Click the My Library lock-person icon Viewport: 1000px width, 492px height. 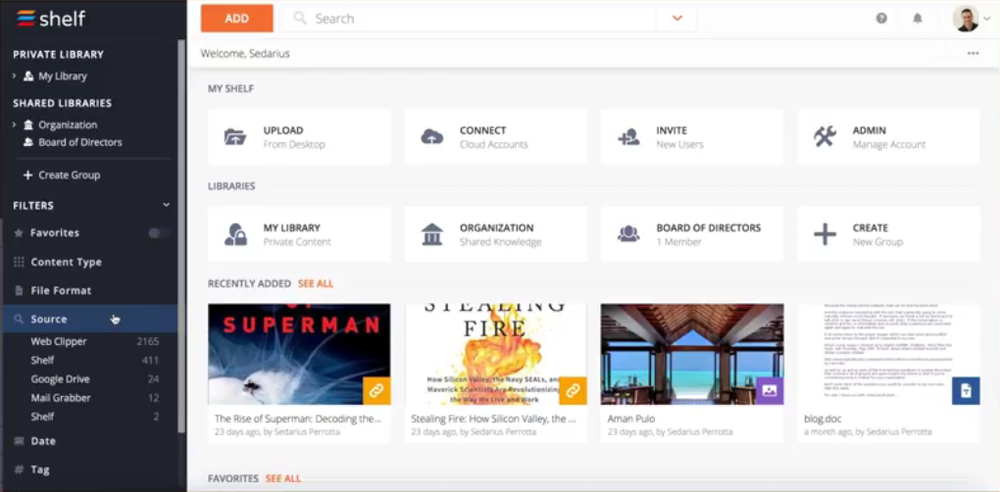pos(235,234)
